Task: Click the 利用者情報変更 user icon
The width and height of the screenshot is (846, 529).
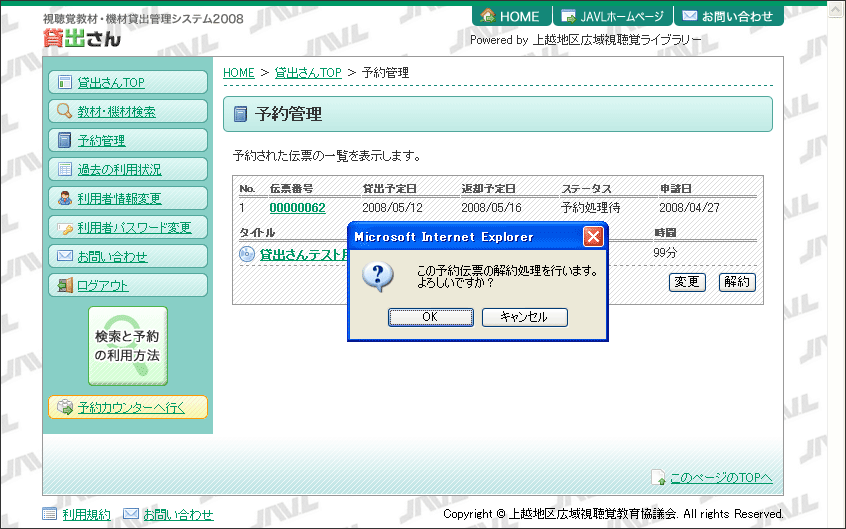Action: coord(64,199)
